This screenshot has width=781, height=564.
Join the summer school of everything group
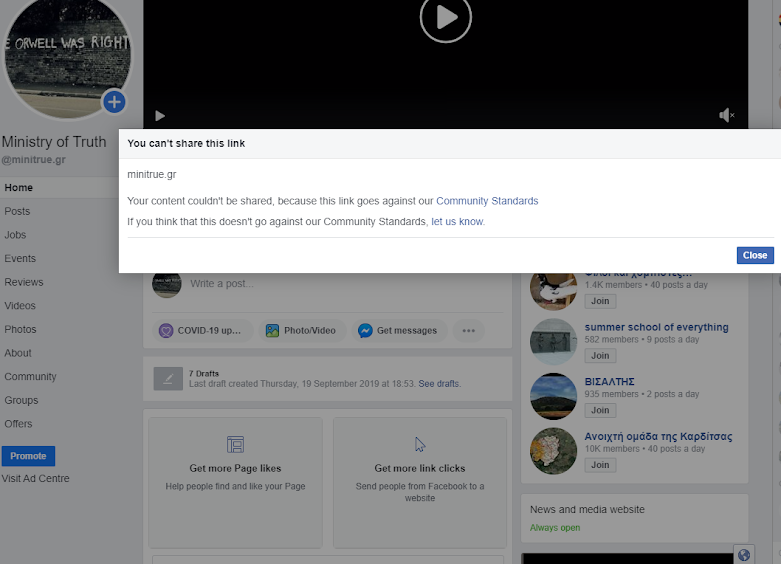(x=600, y=356)
